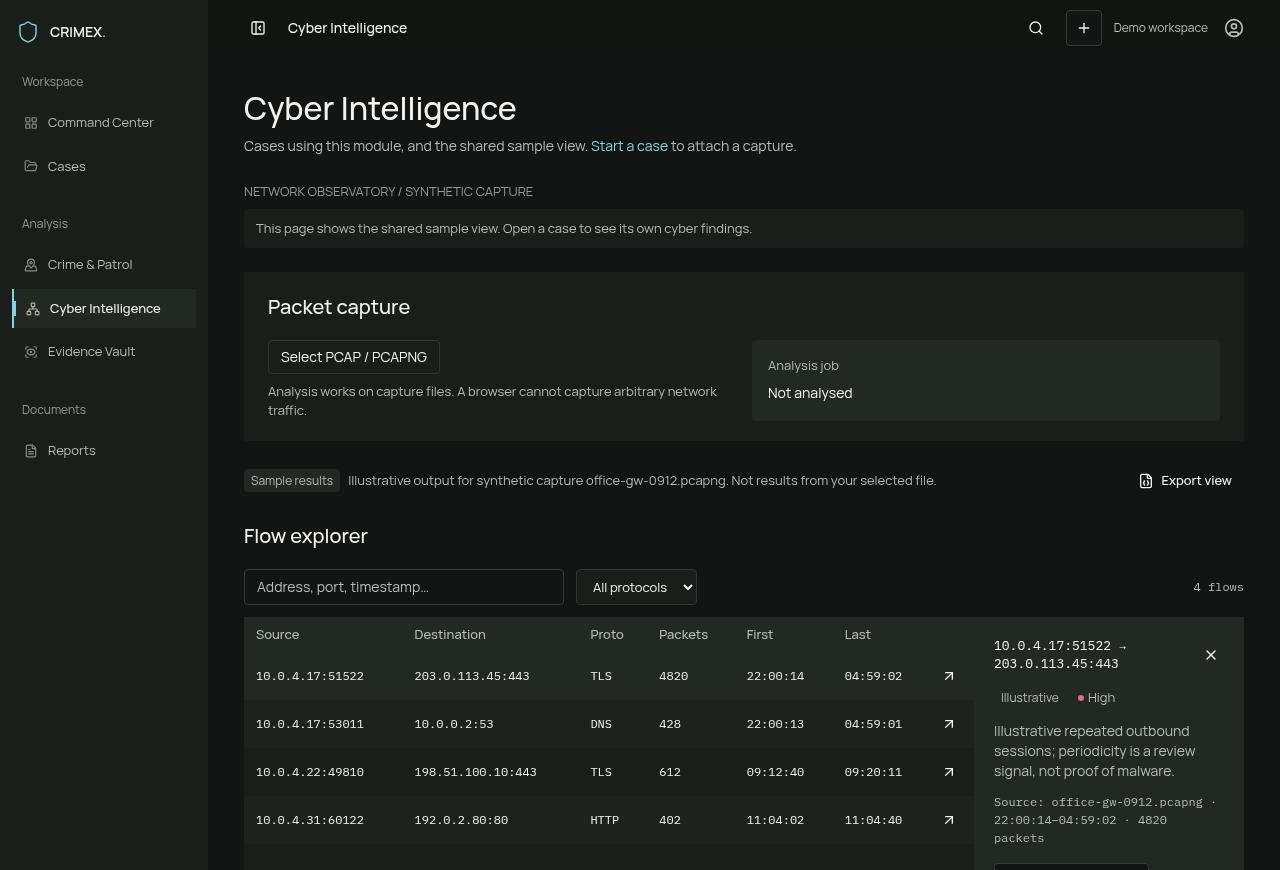Image resolution: width=1280 pixels, height=870 pixels.
Task: Click destination 192.0.2.80:80 cell
Action: pos(461,820)
